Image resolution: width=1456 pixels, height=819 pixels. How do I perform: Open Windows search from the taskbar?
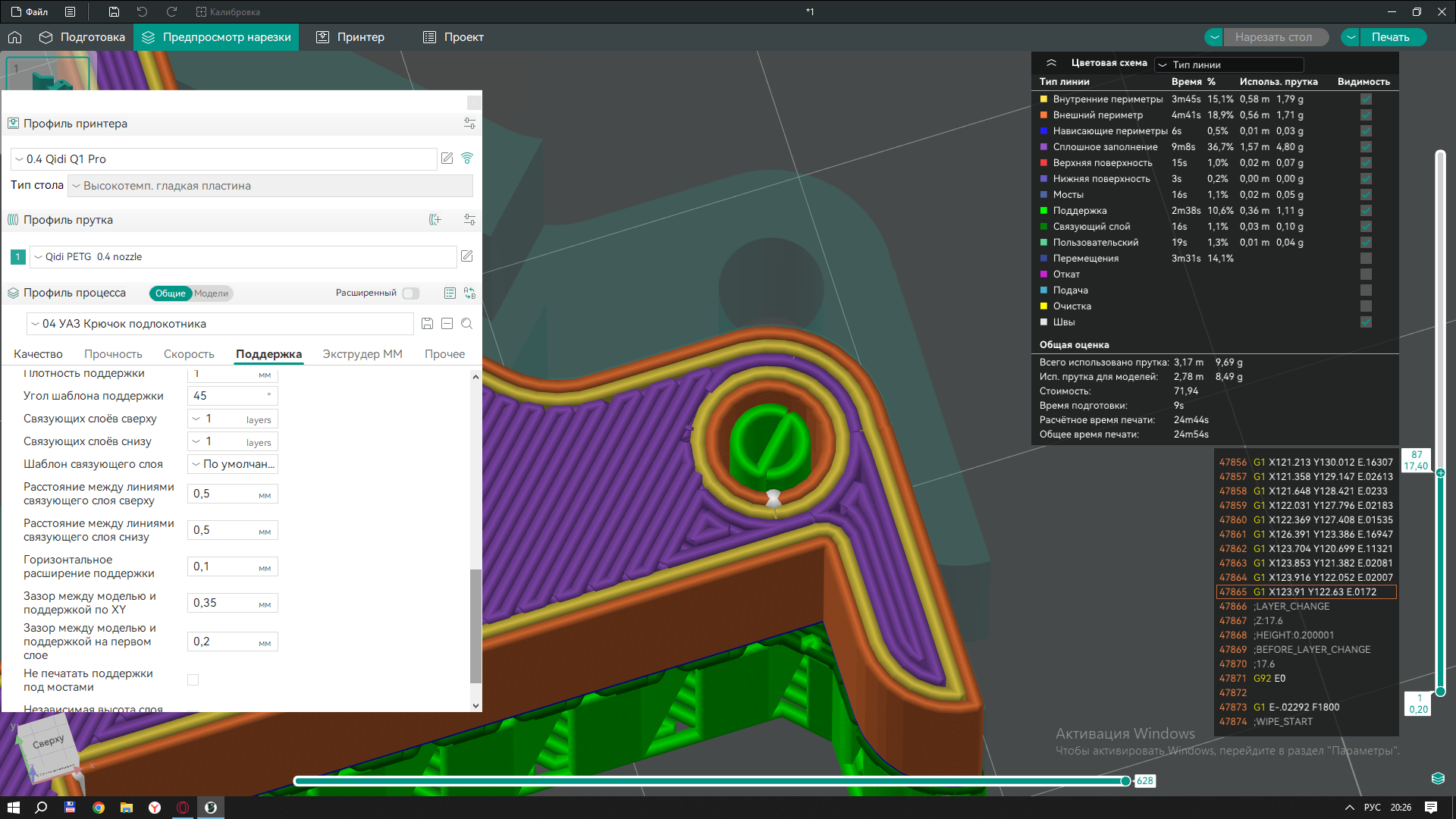pos(42,808)
